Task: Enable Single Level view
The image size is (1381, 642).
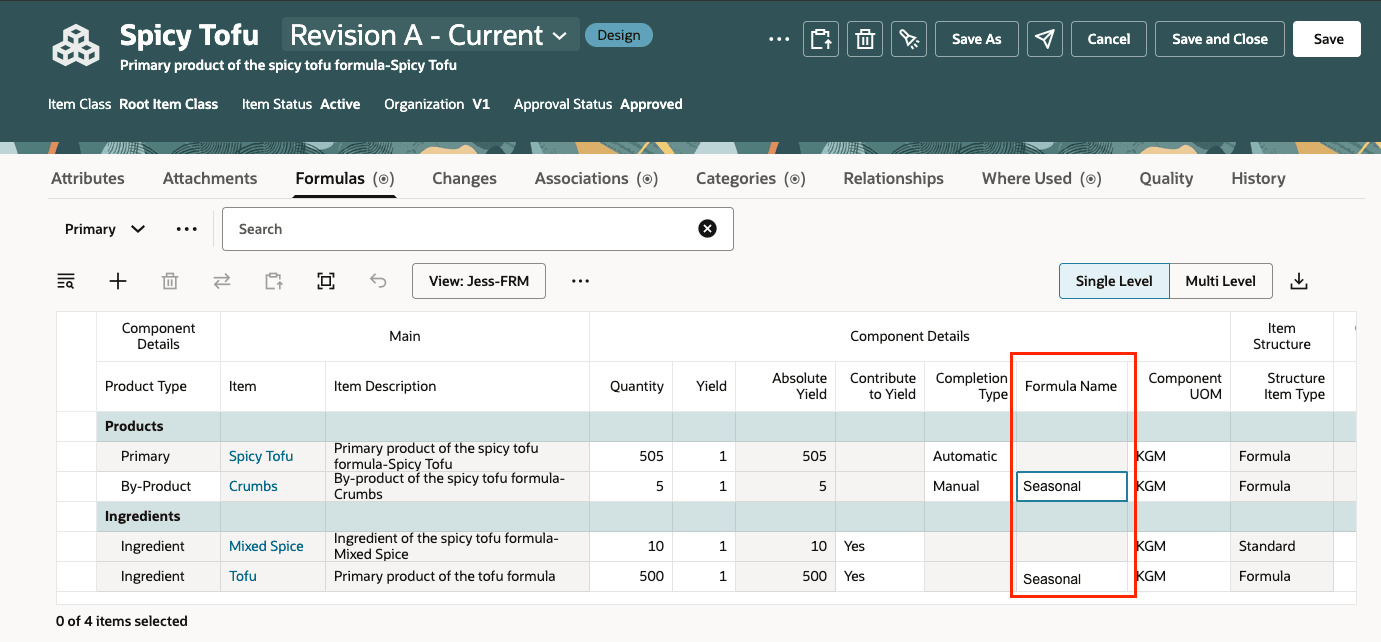Action: coord(1113,281)
